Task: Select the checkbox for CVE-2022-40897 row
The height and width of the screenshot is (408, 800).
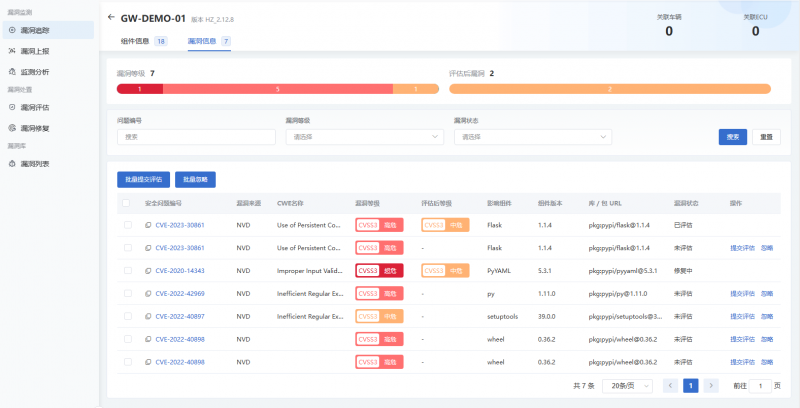Action: tap(127, 316)
